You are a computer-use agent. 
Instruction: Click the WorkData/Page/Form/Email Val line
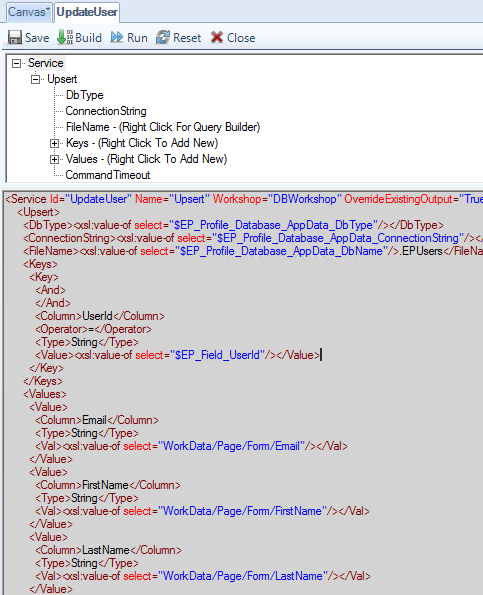(191, 446)
